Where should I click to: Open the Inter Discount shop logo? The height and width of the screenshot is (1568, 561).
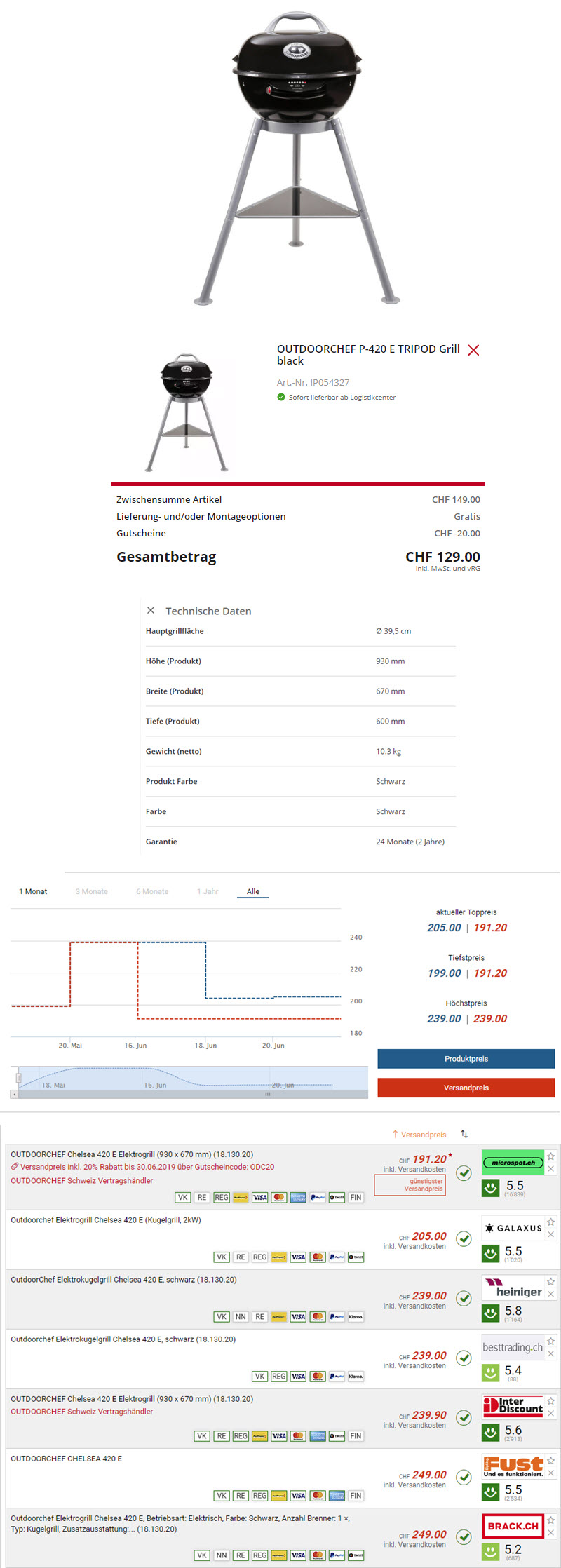coord(513,1405)
